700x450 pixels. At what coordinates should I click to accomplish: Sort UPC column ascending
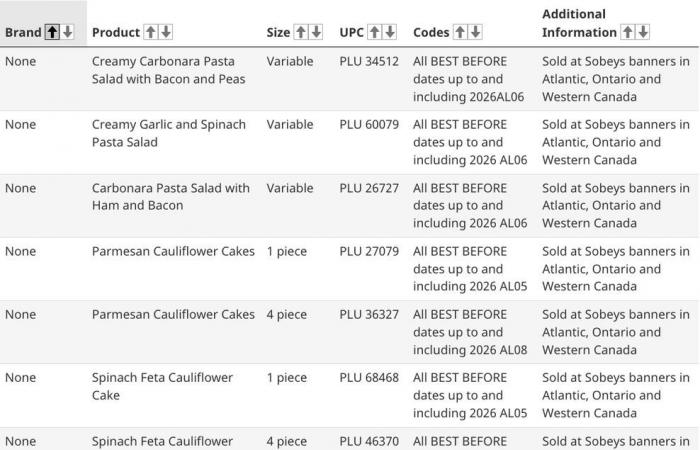click(375, 32)
